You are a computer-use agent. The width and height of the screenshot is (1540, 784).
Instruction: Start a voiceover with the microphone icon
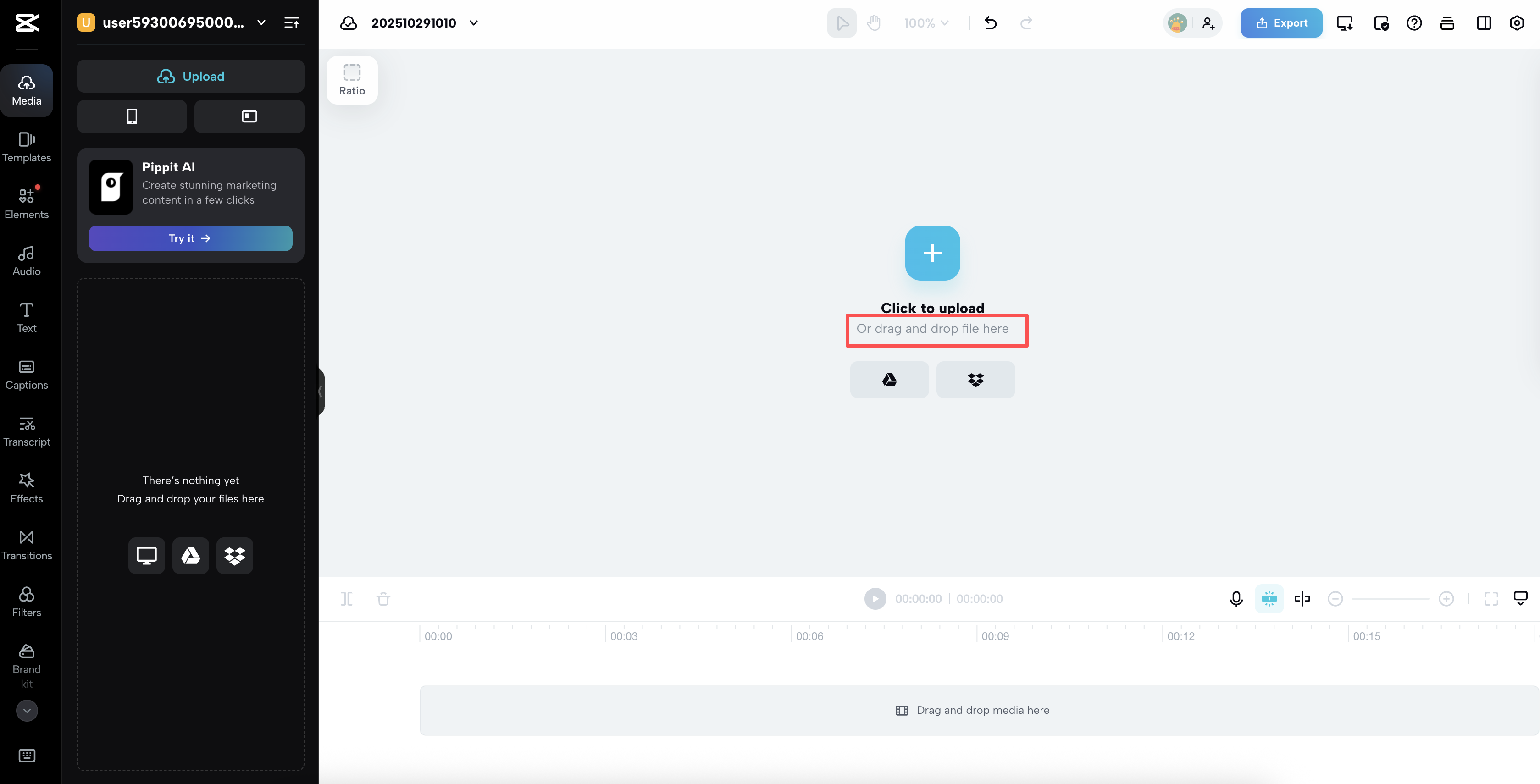click(1235, 598)
